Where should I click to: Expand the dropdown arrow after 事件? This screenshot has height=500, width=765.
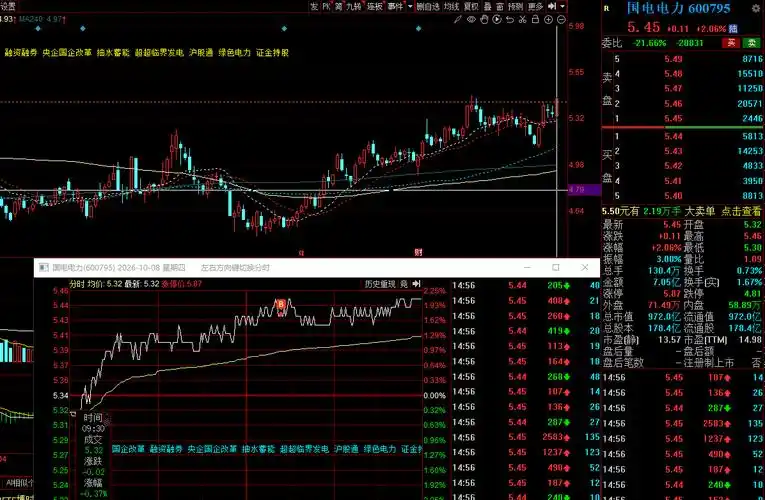410,6
